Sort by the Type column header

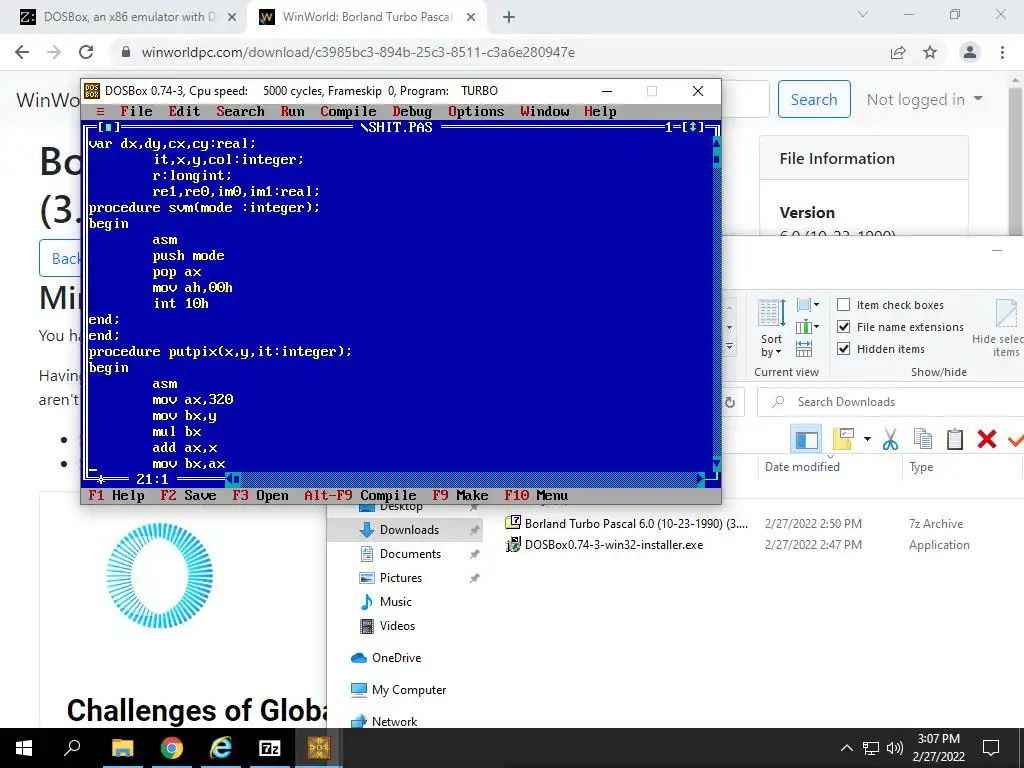[921, 467]
